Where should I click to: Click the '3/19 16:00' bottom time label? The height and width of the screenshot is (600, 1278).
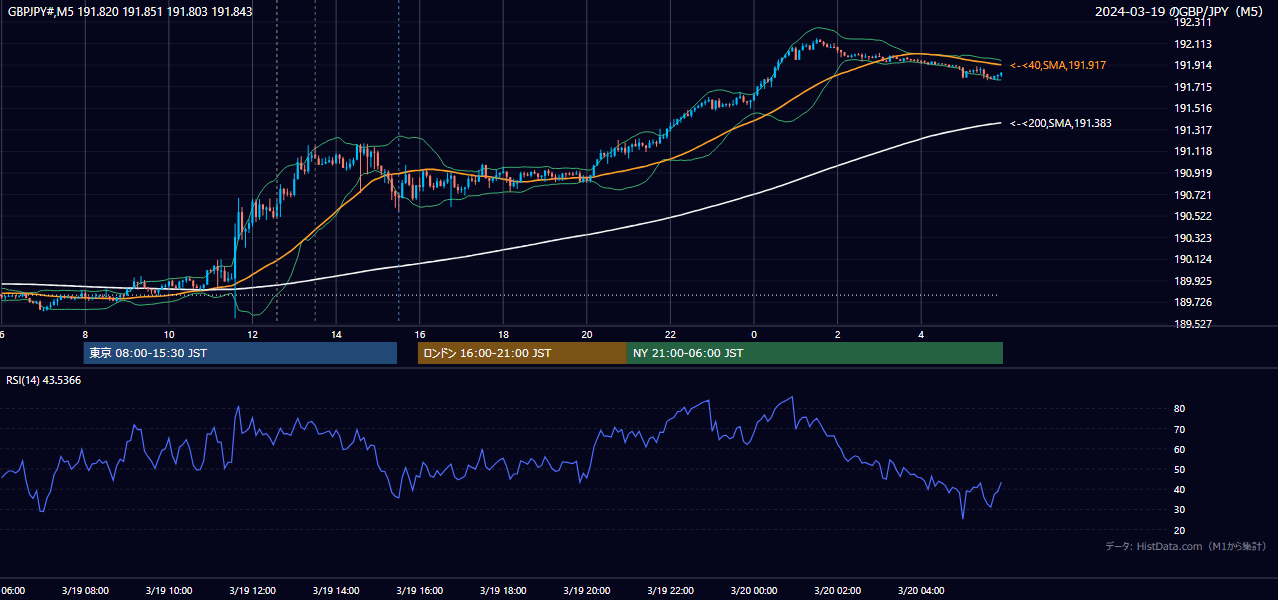click(419, 591)
